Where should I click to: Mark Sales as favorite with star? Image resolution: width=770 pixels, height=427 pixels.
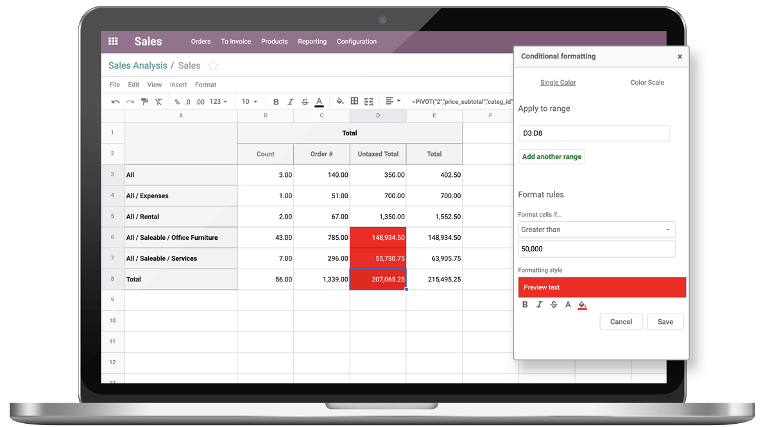(x=213, y=66)
